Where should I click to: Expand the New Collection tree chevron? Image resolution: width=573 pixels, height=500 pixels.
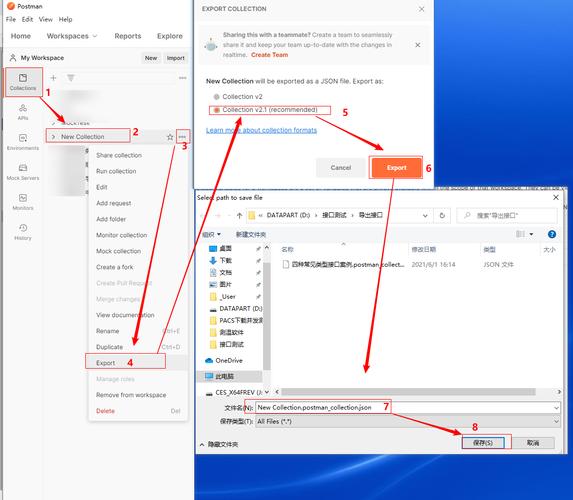click(x=53, y=137)
